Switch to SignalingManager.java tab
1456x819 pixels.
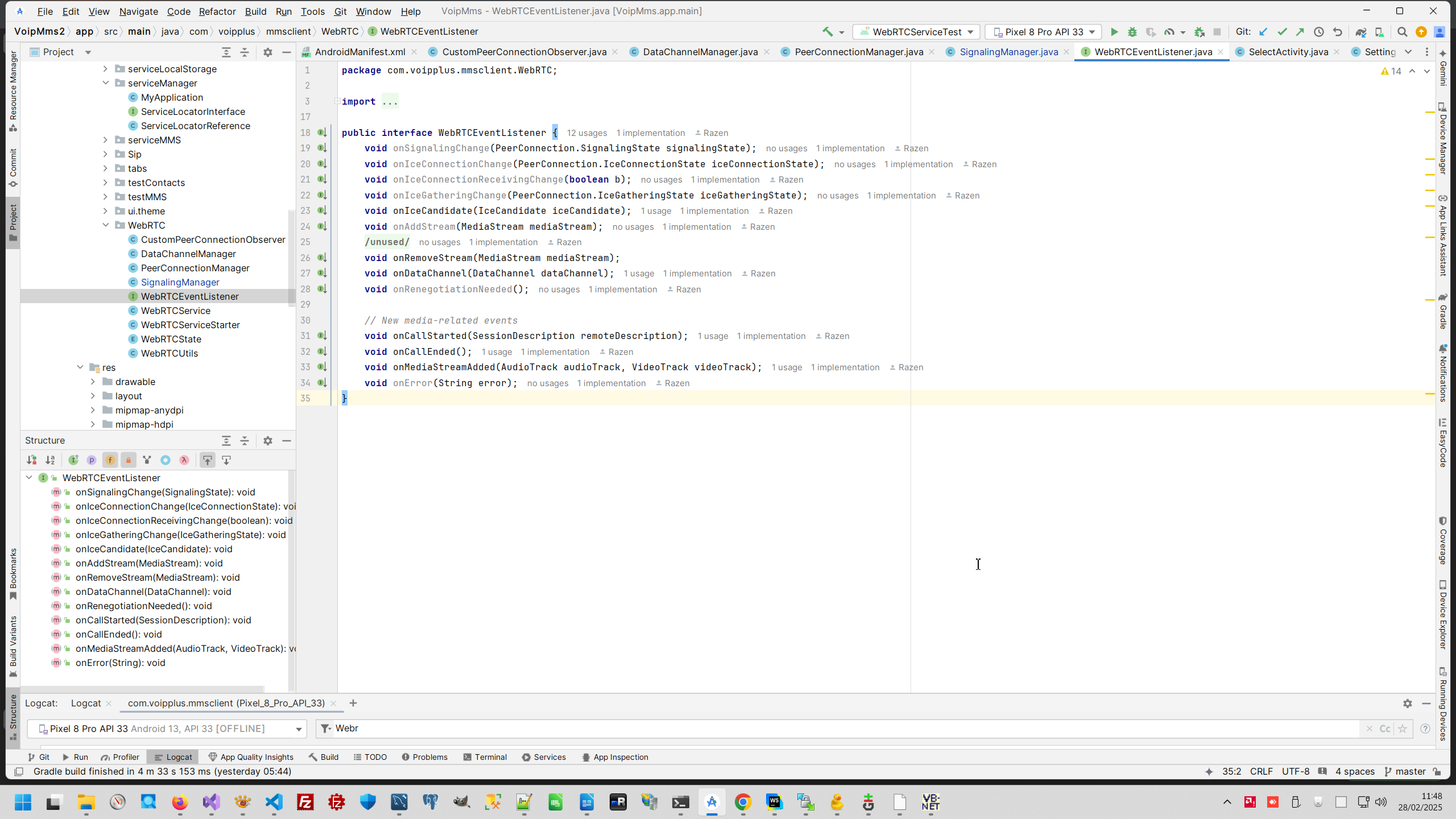tap(1008, 52)
